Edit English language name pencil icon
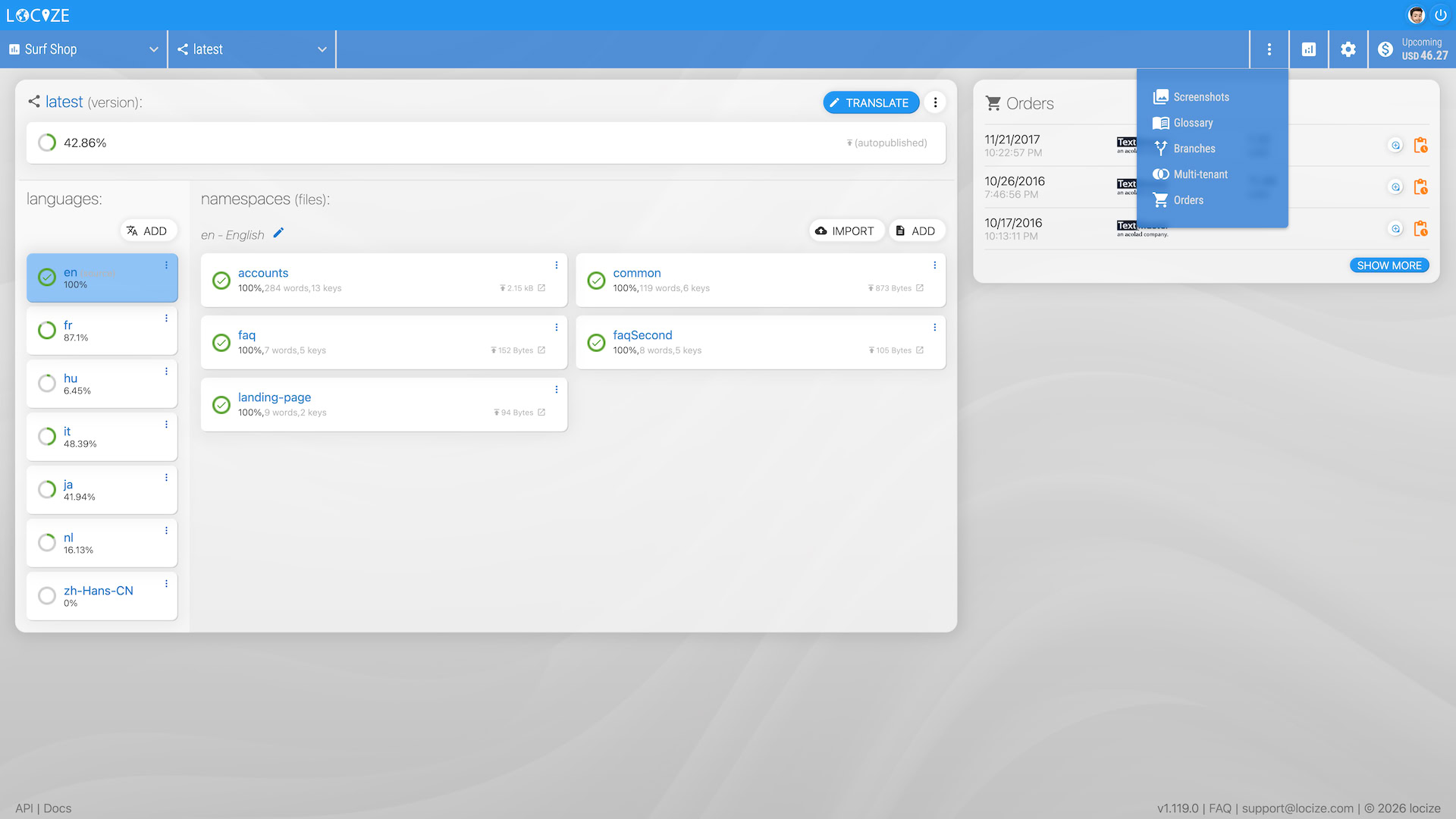The image size is (1456, 819). [x=278, y=234]
